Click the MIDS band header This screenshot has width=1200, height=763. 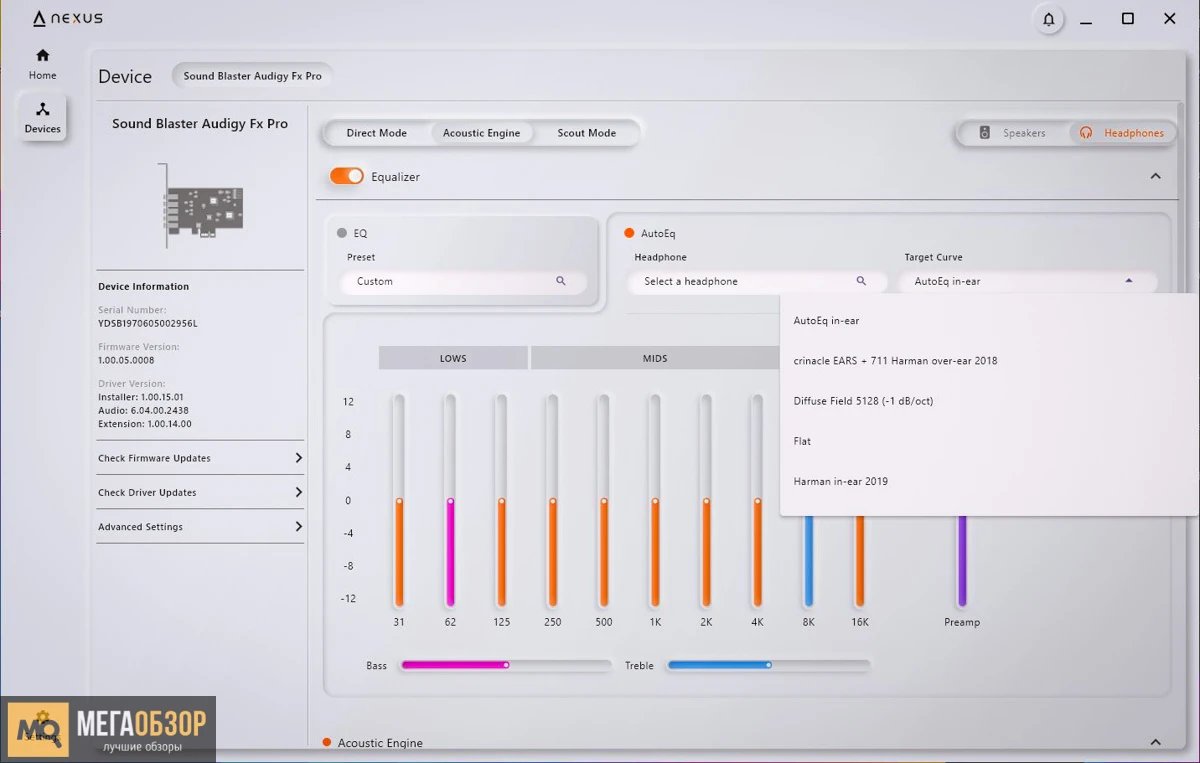click(655, 358)
